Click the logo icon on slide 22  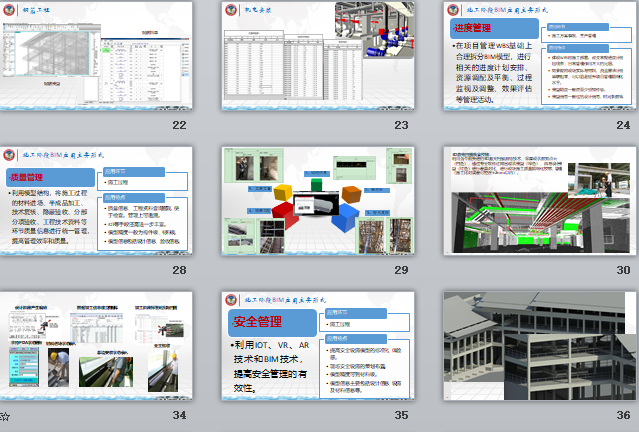[x=10, y=8]
